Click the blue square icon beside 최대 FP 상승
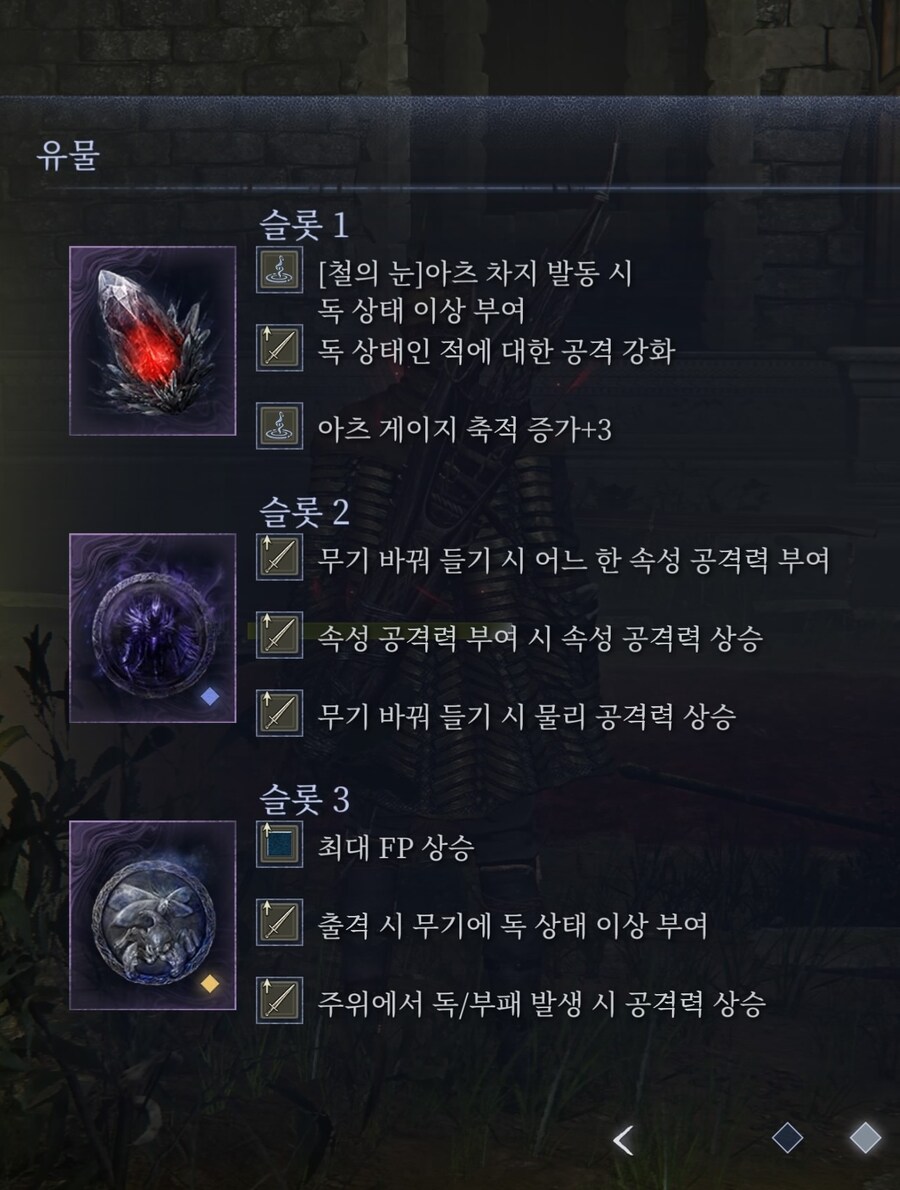The height and width of the screenshot is (1190, 900). (x=279, y=844)
